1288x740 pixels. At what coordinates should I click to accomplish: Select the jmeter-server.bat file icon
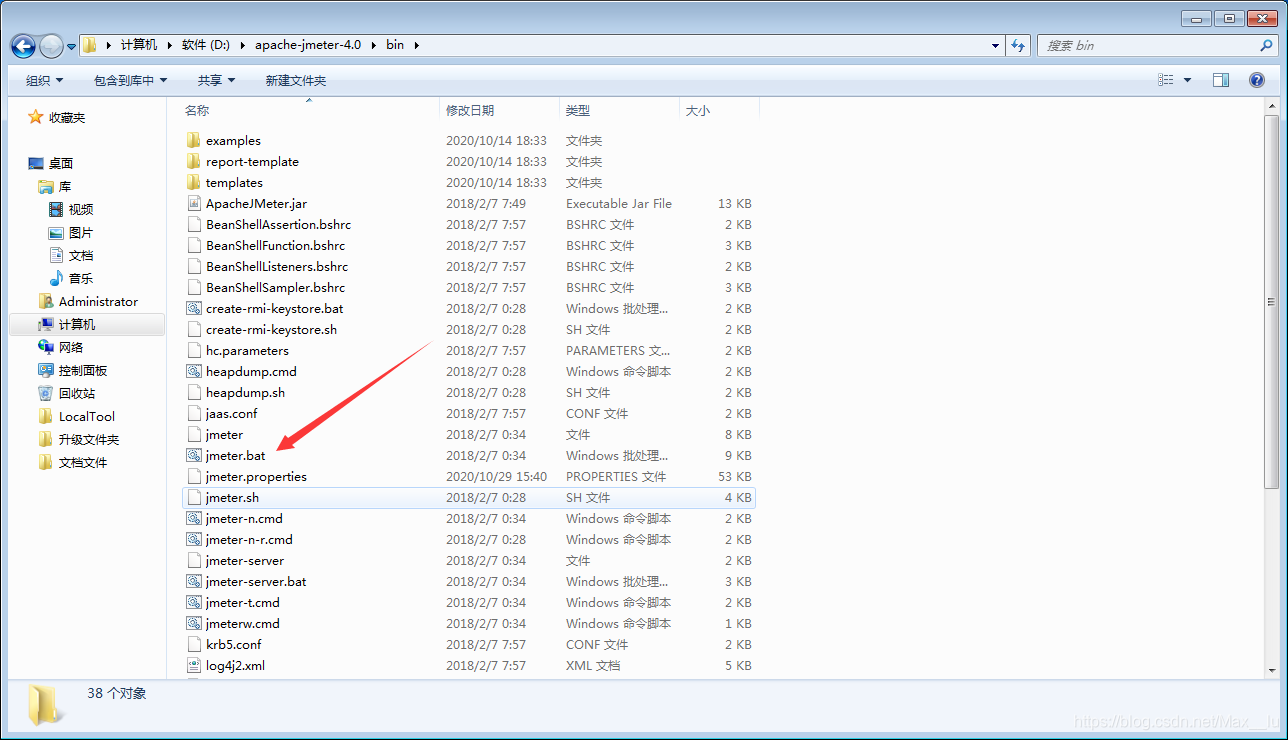tap(194, 581)
